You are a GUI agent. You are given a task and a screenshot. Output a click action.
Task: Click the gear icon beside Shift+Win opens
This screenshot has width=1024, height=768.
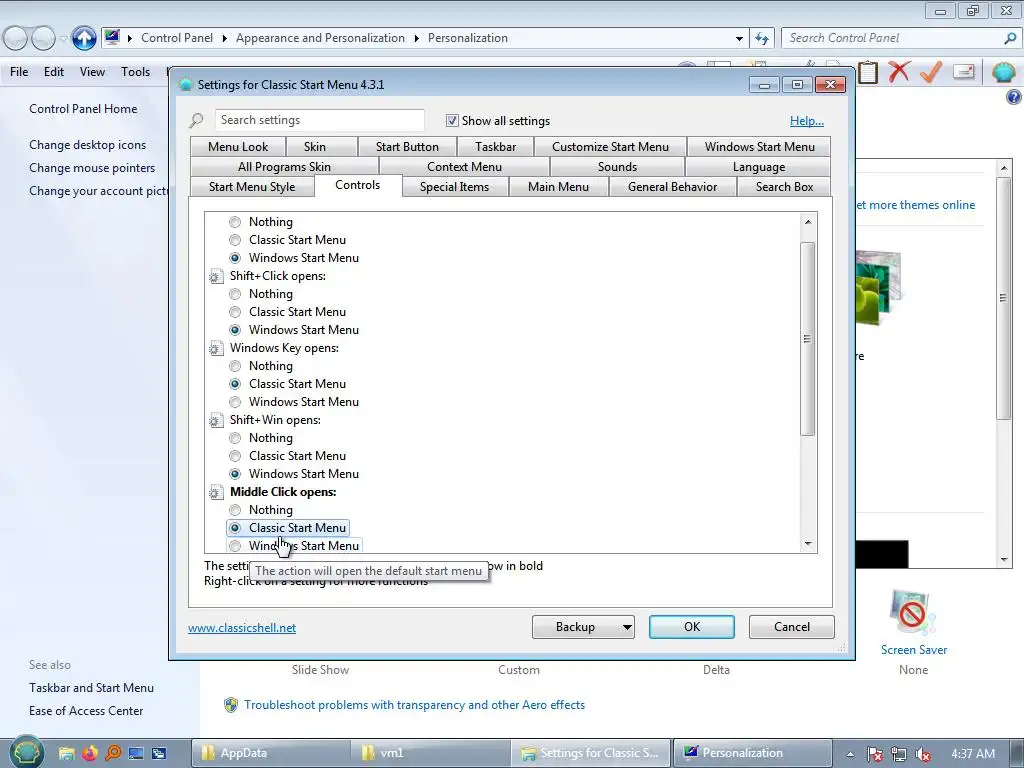216,421
